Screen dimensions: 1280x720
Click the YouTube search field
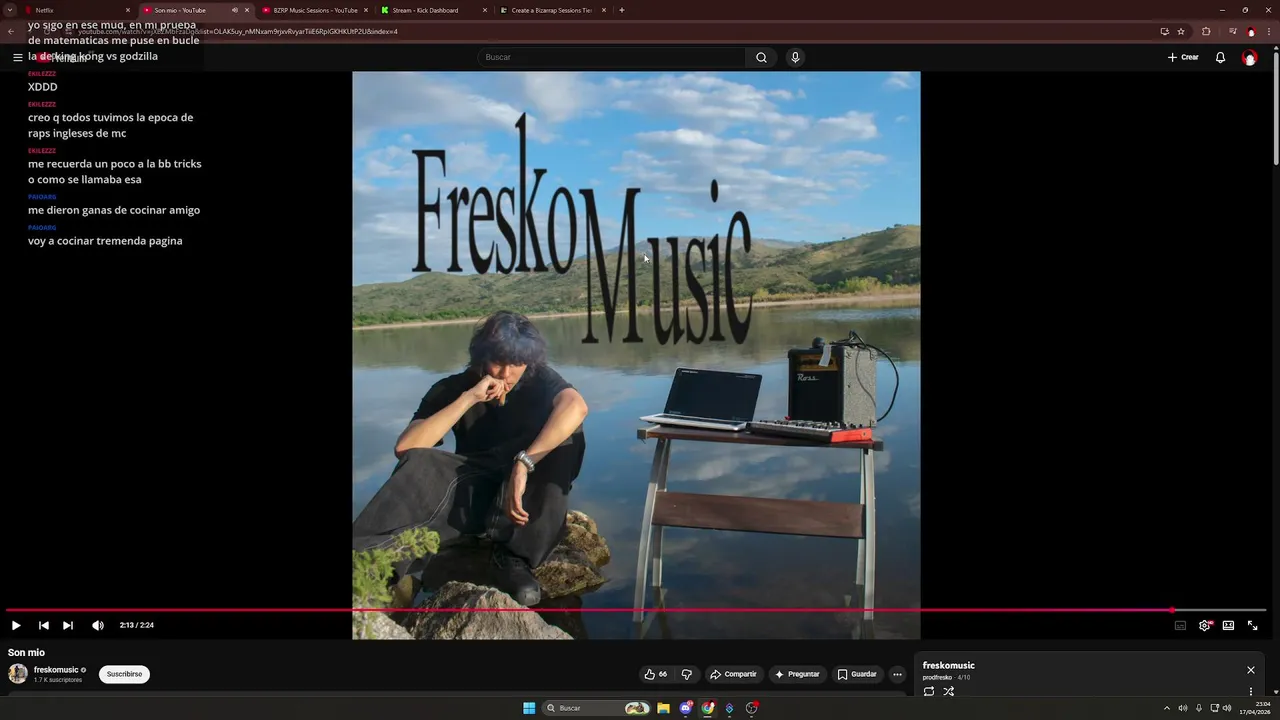click(x=610, y=57)
